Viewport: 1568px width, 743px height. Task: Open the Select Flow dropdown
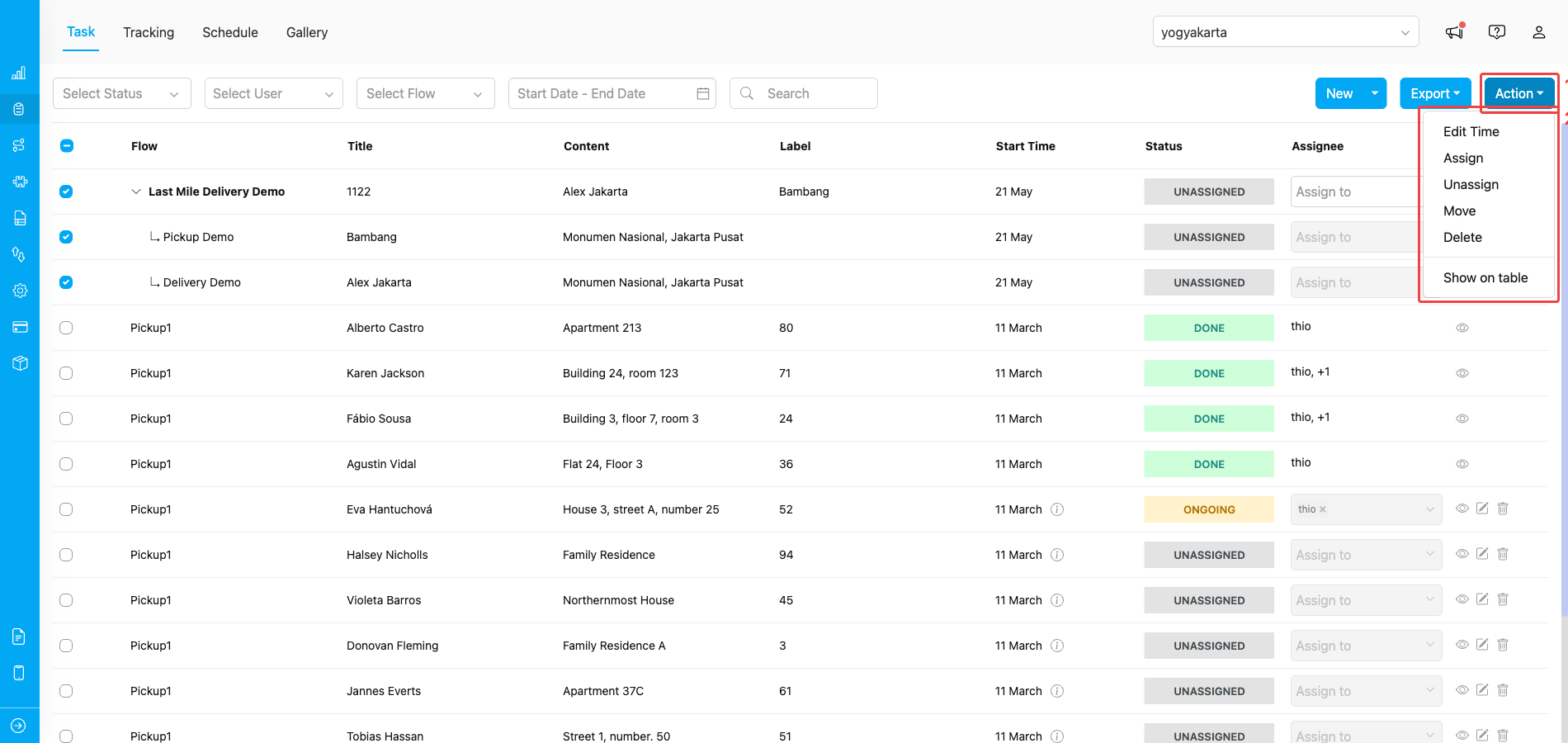coord(426,93)
